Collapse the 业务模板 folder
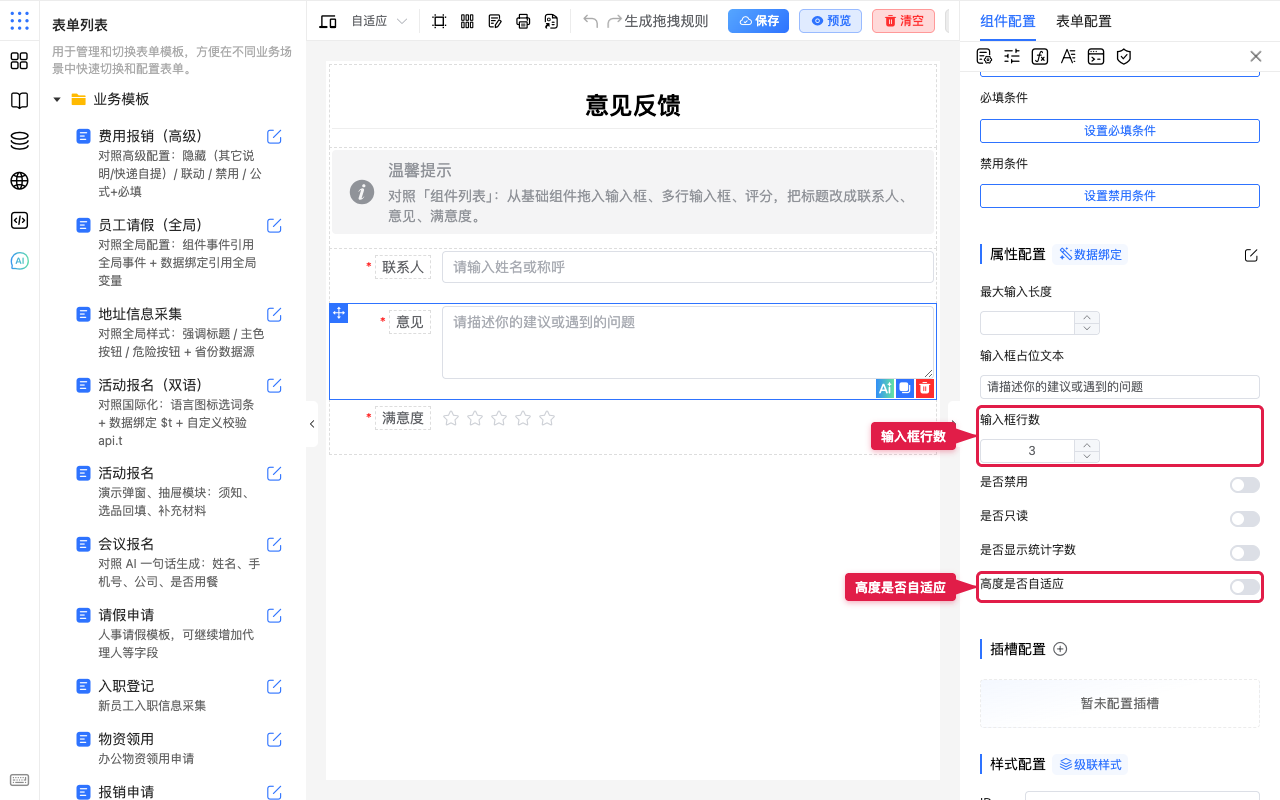The width and height of the screenshot is (1280, 800). pyautogui.click(x=57, y=100)
